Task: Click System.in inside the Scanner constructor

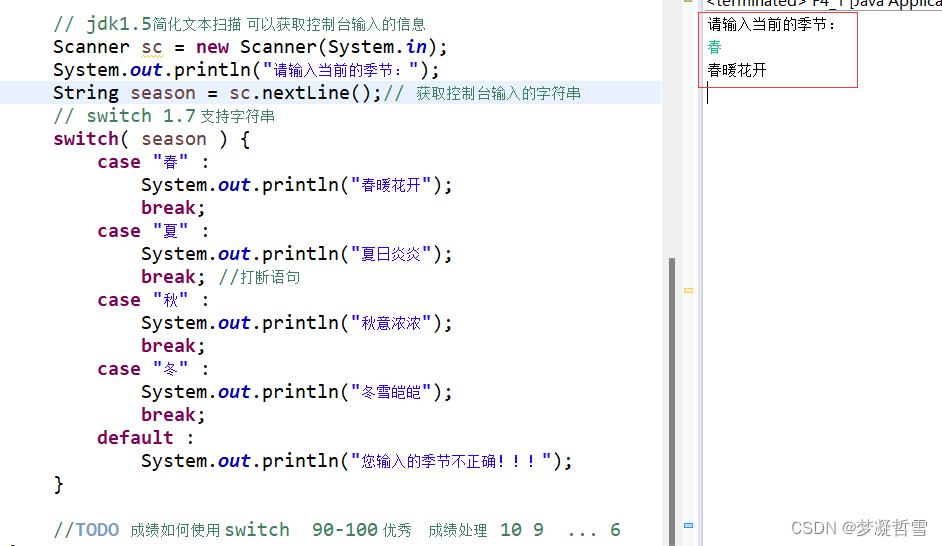Action: pos(377,47)
